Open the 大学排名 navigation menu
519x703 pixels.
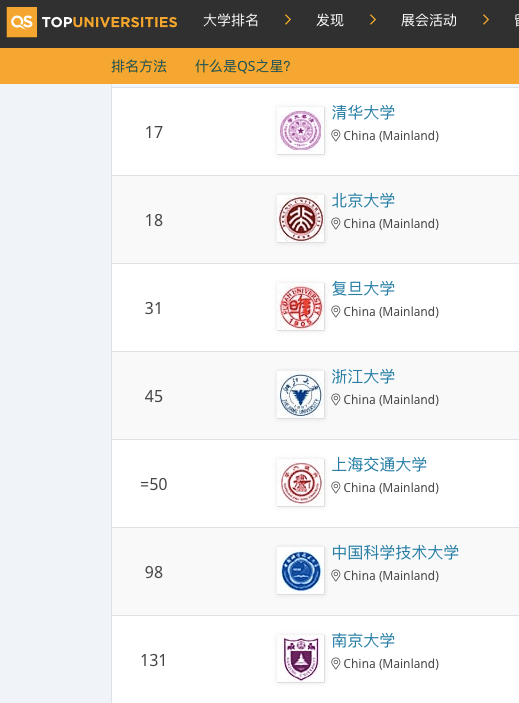pos(230,20)
